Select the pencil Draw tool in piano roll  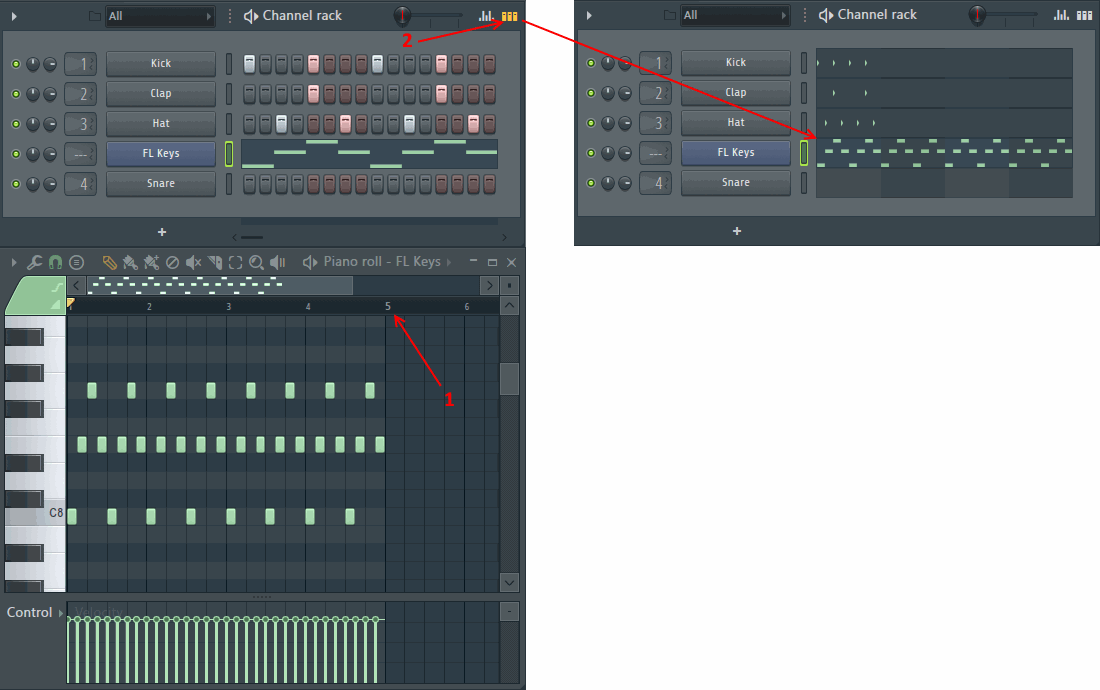[x=110, y=262]
